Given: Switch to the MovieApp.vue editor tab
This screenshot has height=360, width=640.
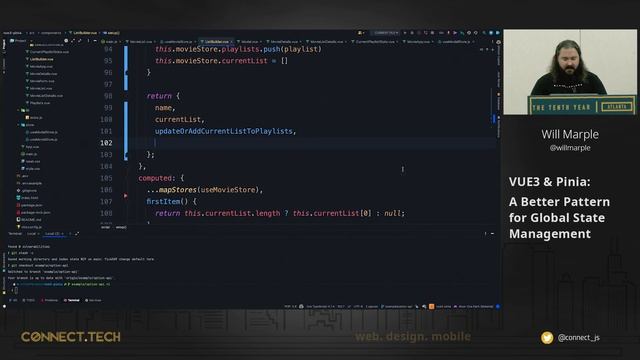Looking at the screenshot, I should click(x=418, y=42).
